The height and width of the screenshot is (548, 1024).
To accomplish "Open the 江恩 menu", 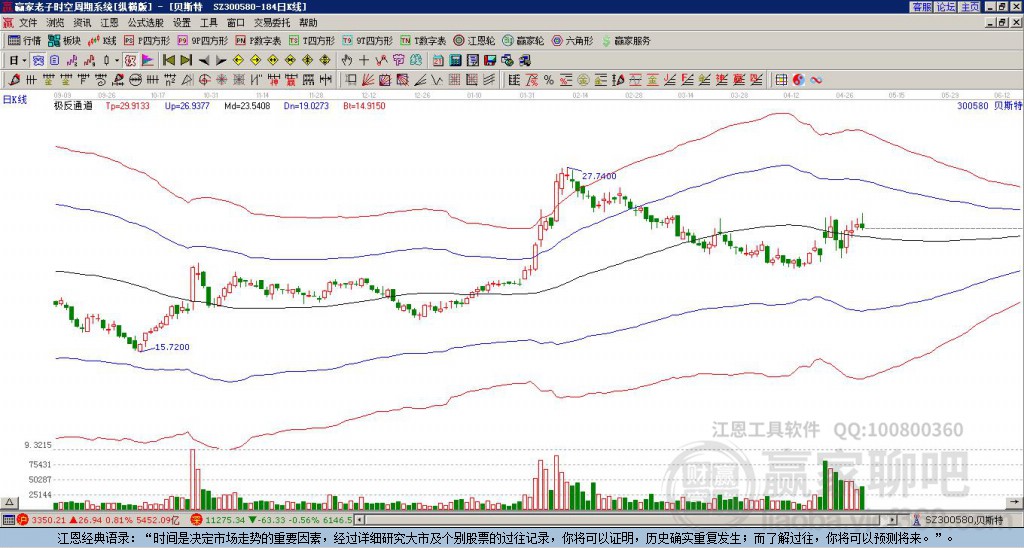I will (110, 23).
